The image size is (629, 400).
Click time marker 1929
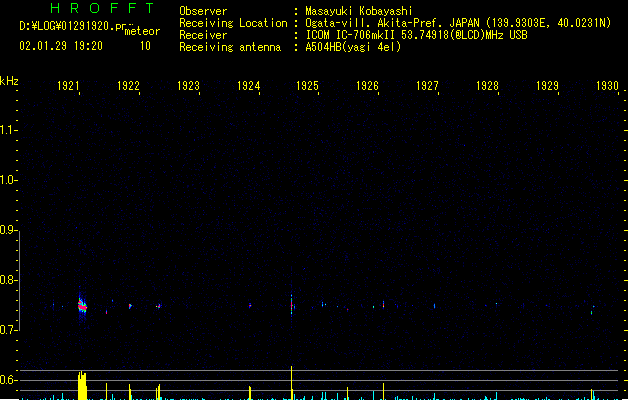[x=547, y=86]
